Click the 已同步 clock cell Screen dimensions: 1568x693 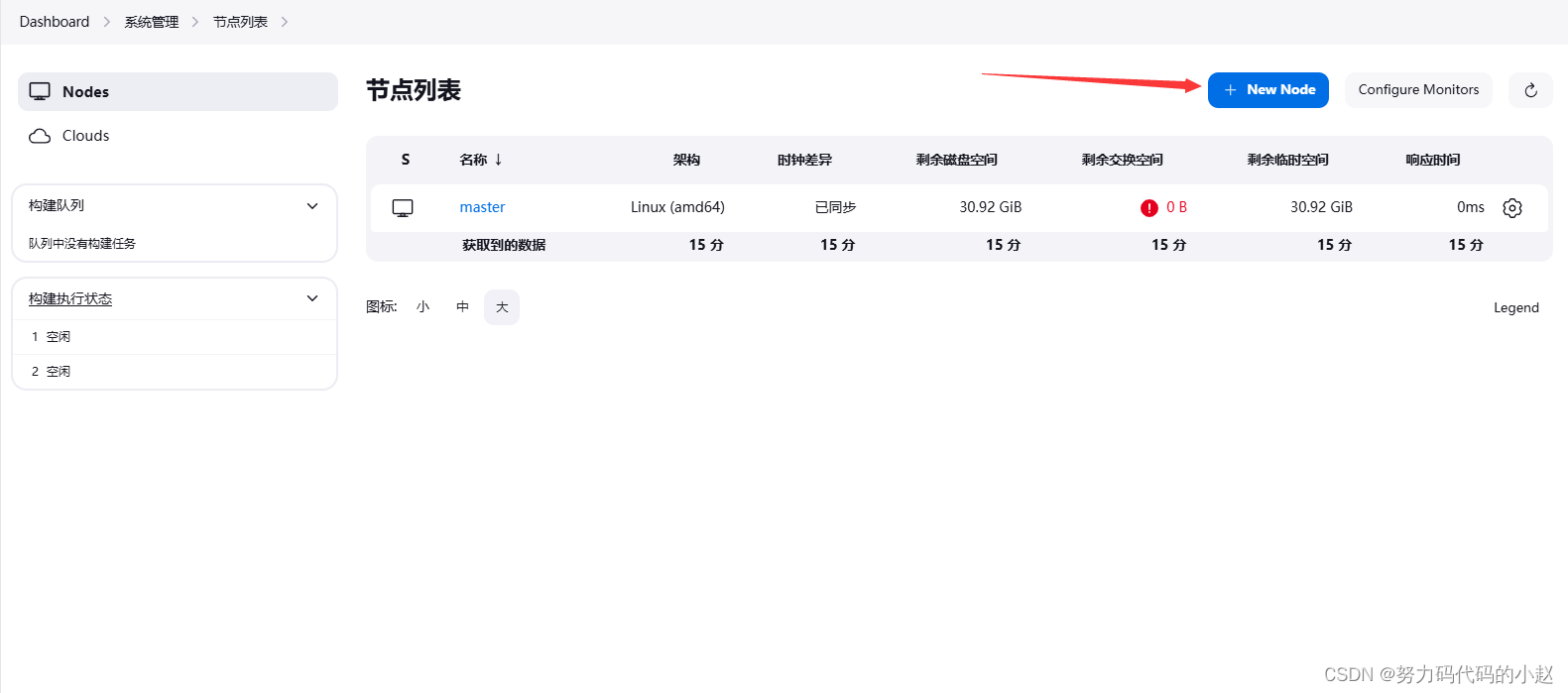pyautogui.click(x=835, y=207)
